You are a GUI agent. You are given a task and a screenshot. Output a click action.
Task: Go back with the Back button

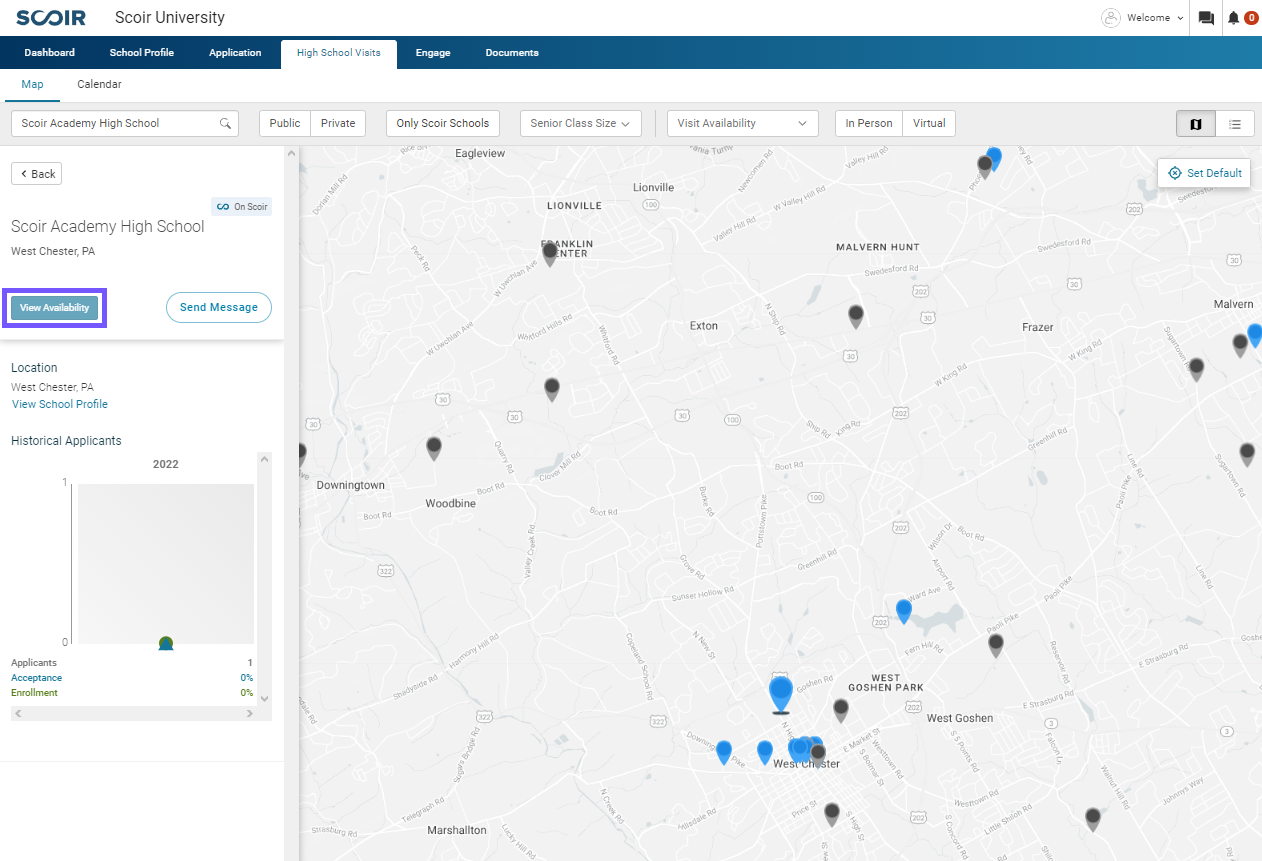[x=37, y=174]
